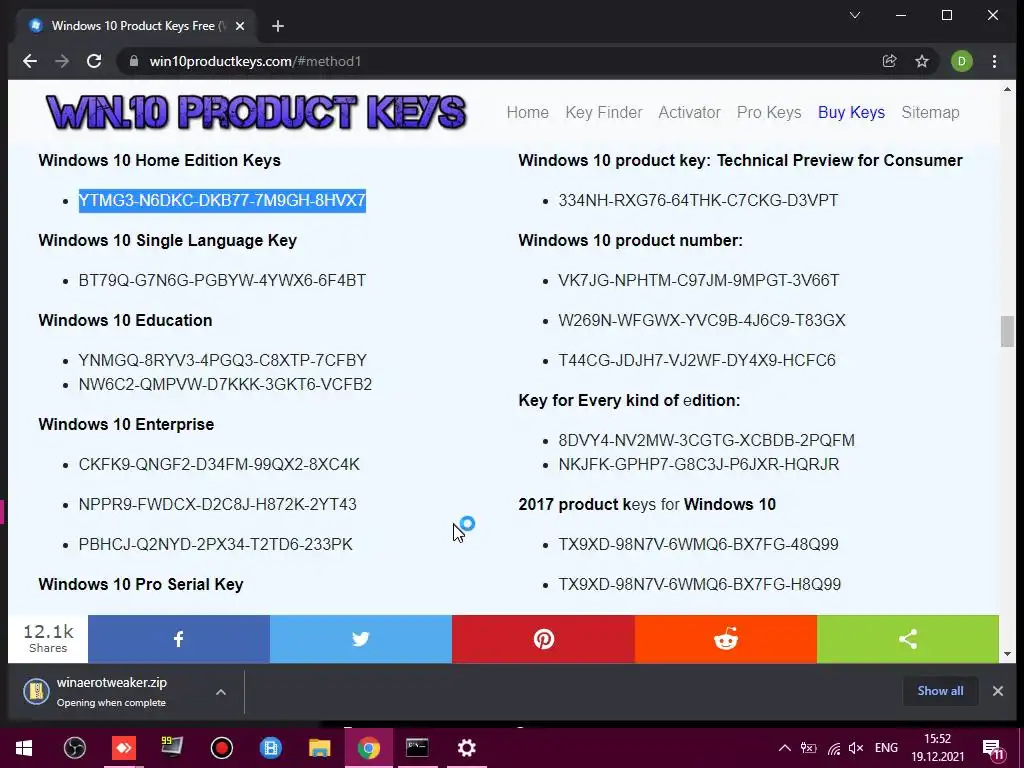Click the battery icon in system tray

[x=808, y=748]
